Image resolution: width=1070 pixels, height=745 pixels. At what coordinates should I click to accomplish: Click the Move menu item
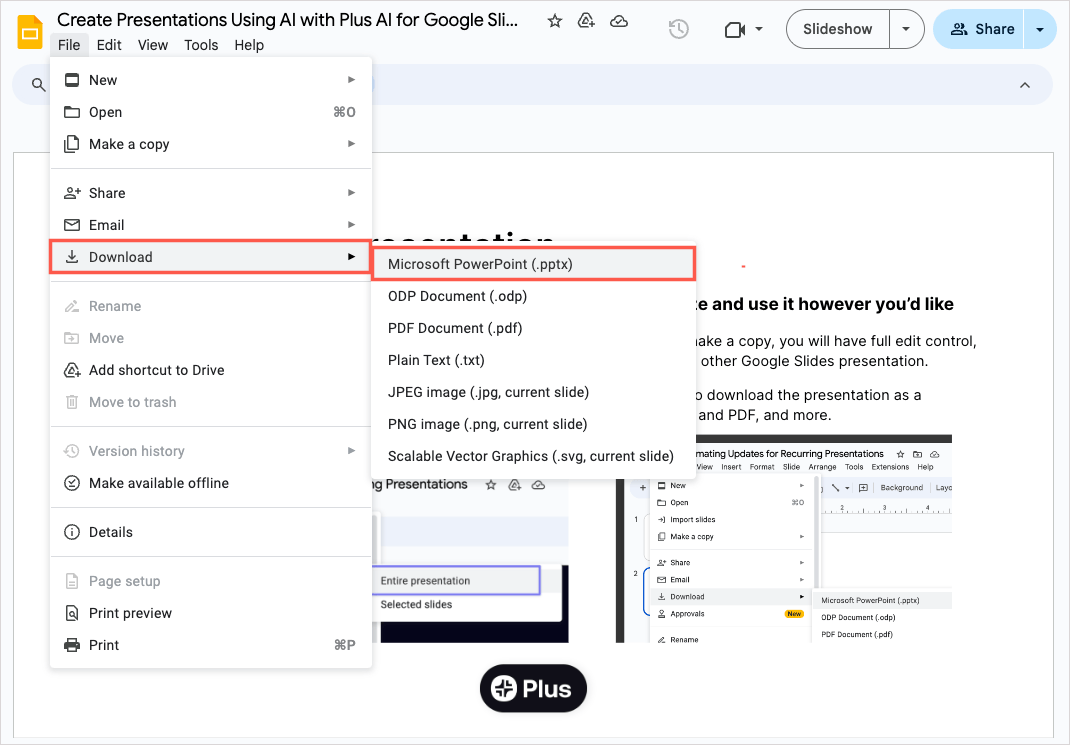coord(211,338)
